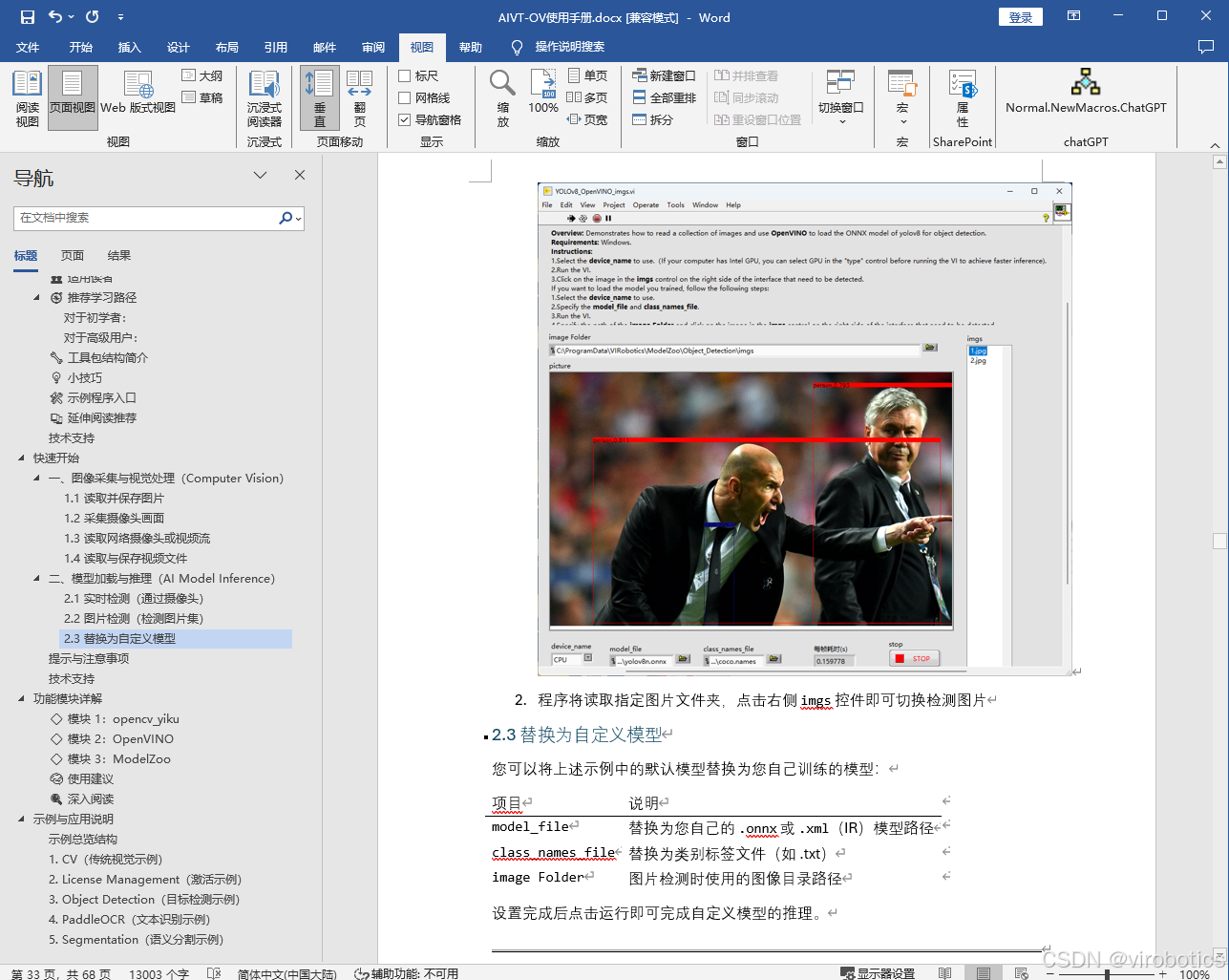This screenshot has height=980, width=1229.
Task: Select Print Layout view
Action: click(73, 98)
